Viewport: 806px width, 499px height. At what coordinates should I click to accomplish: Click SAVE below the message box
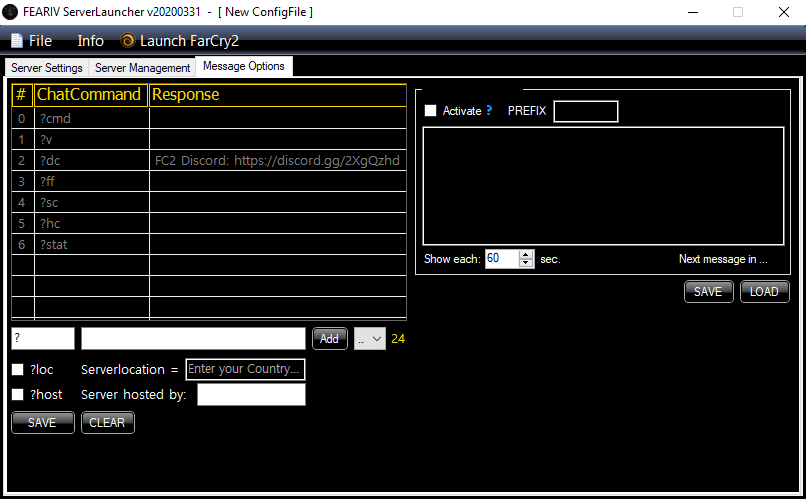[708, 292]
